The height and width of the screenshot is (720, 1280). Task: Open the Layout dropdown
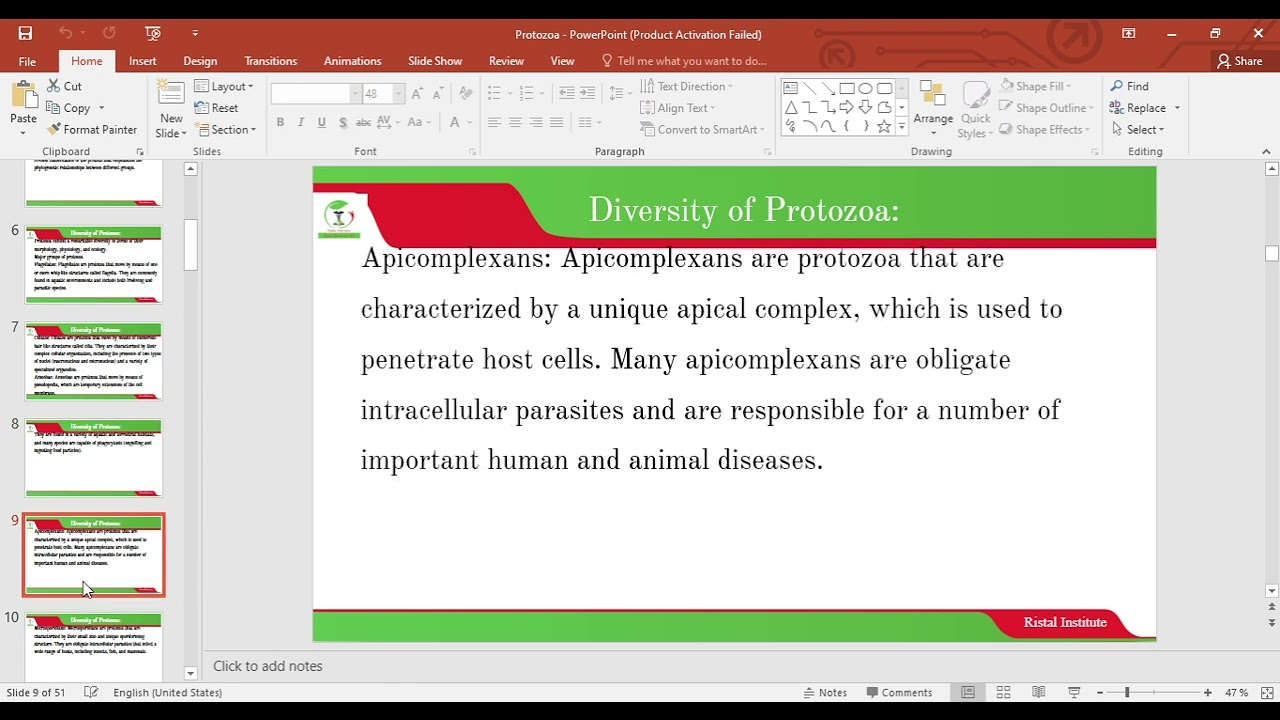coord(224,86)
